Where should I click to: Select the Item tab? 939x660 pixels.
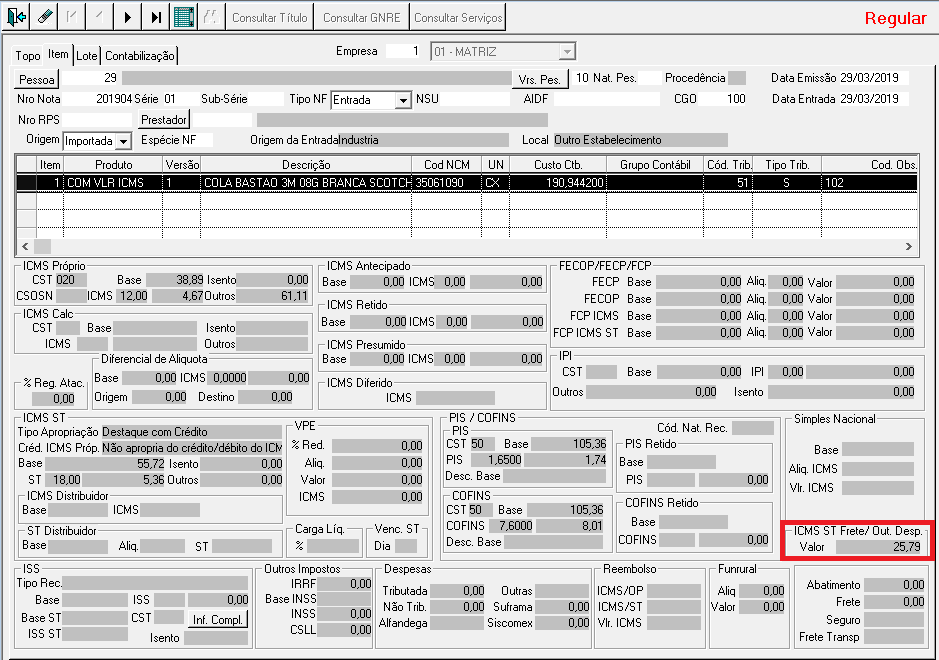[58, 54]
